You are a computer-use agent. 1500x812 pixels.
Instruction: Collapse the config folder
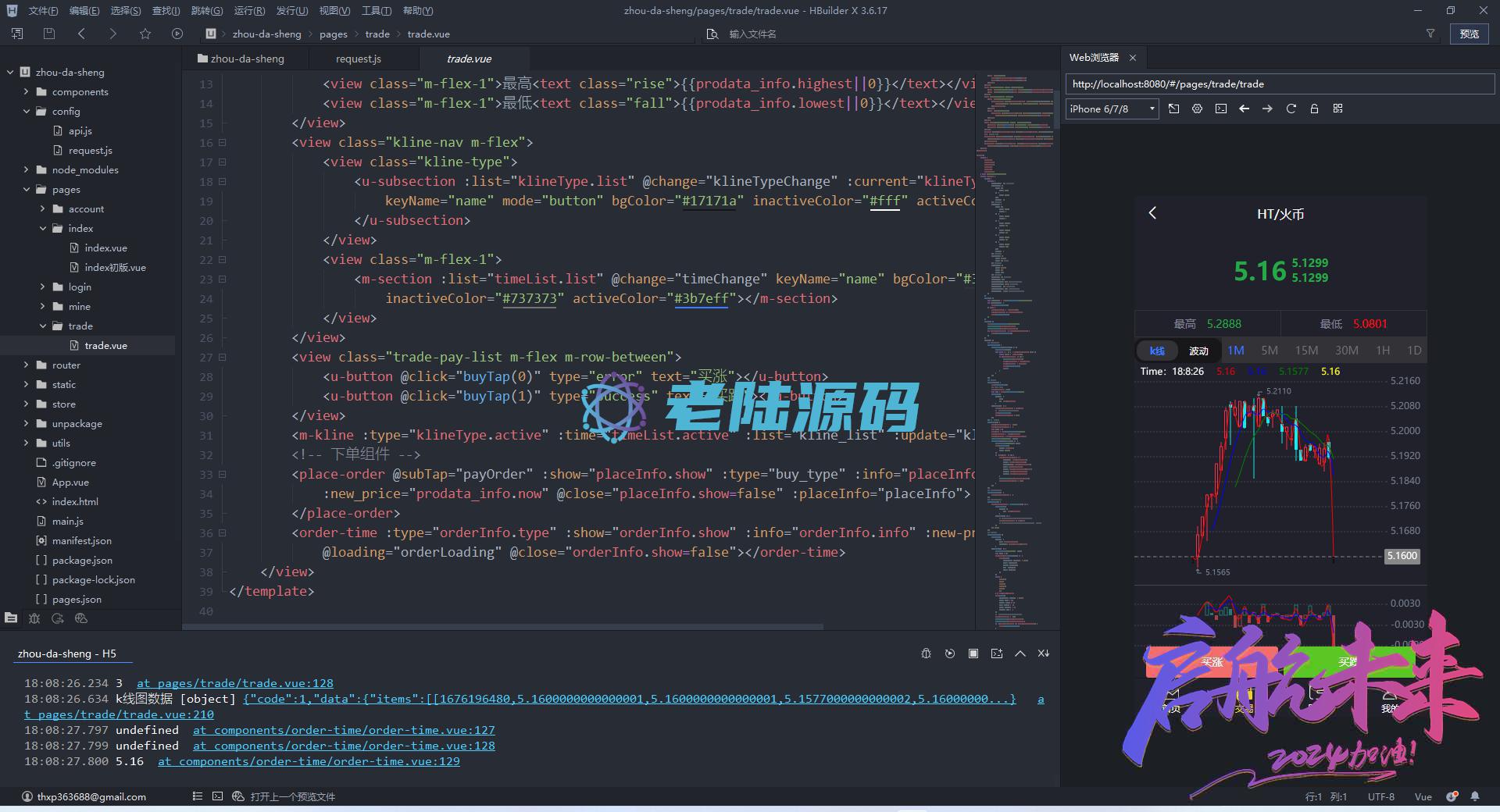click(26, 111)
